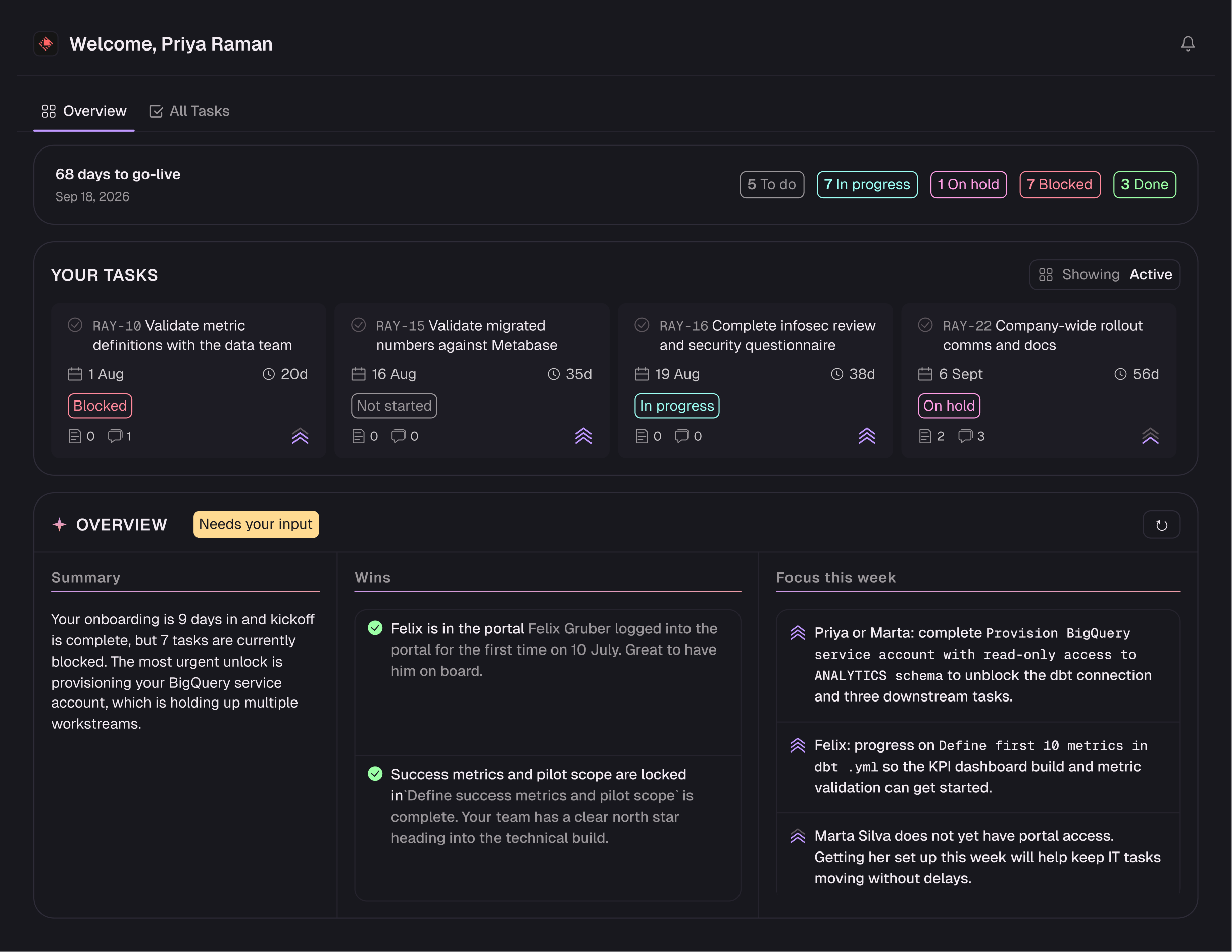Change the On hold status on RAY-22

tap(949, 406)
